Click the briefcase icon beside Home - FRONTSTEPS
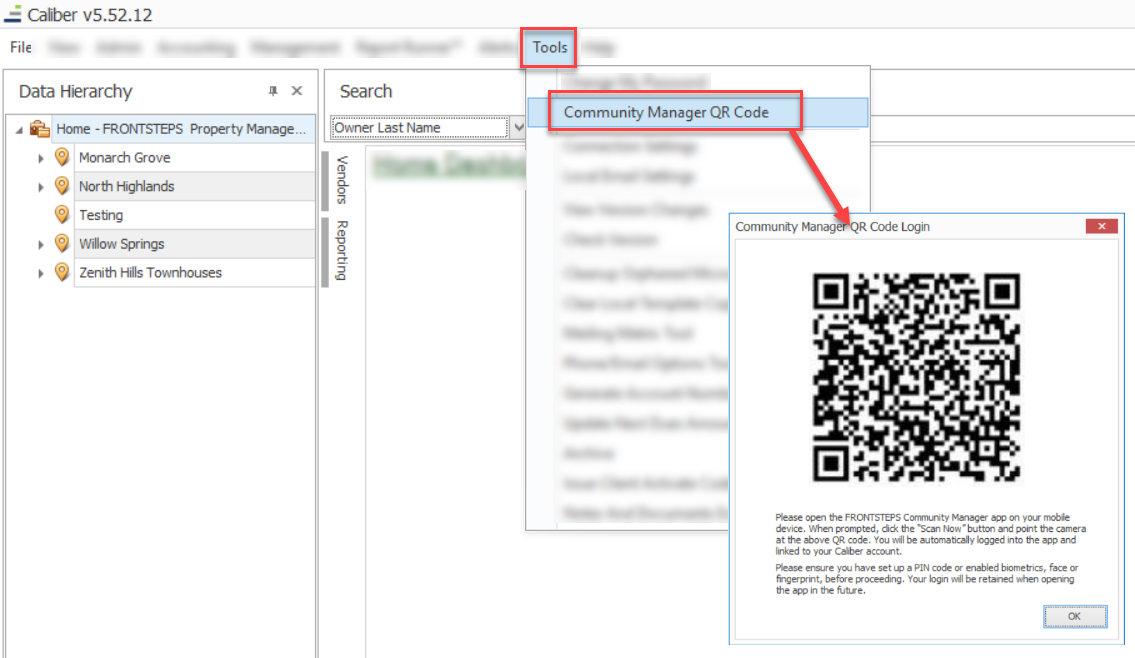 tap(38, 128)
